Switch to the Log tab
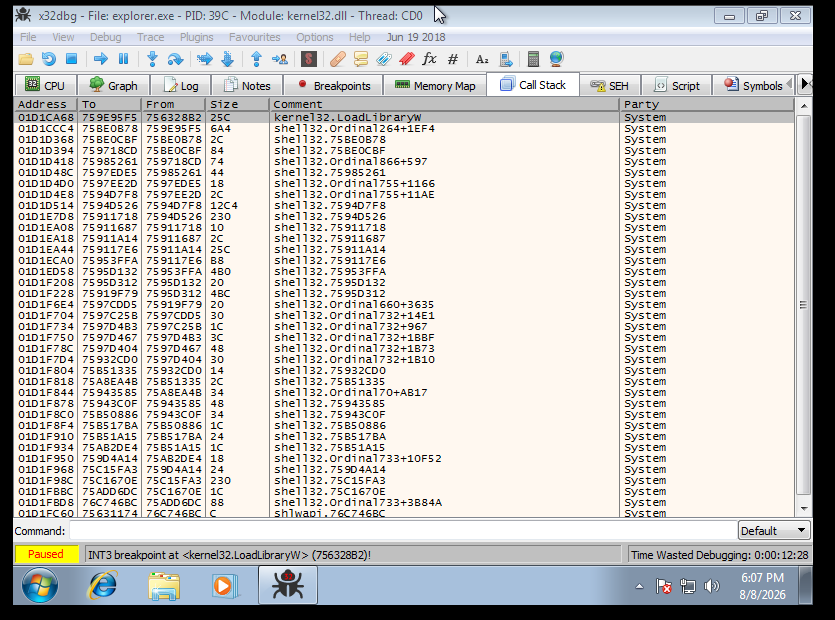835x620 pixels. (181, 86)
